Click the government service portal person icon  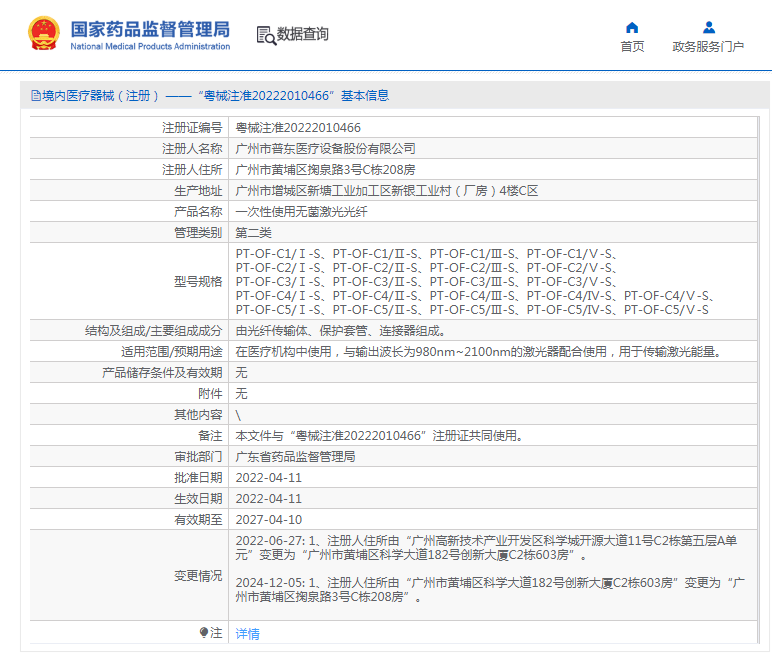click(708, 27)
